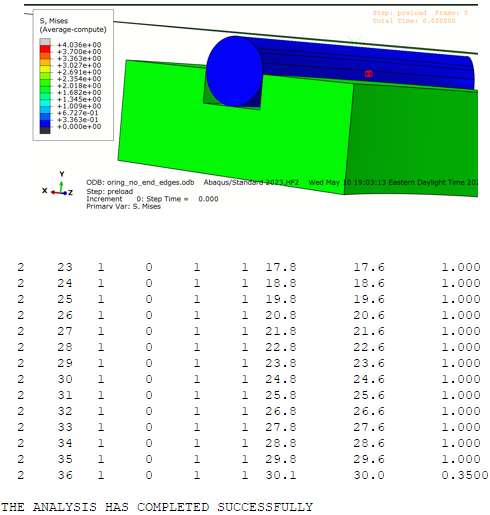Image resolution: width=490 pixels, height=515 pixels.
Task: Click the S, Mises legend title
Action: click(x=54, y=21)
